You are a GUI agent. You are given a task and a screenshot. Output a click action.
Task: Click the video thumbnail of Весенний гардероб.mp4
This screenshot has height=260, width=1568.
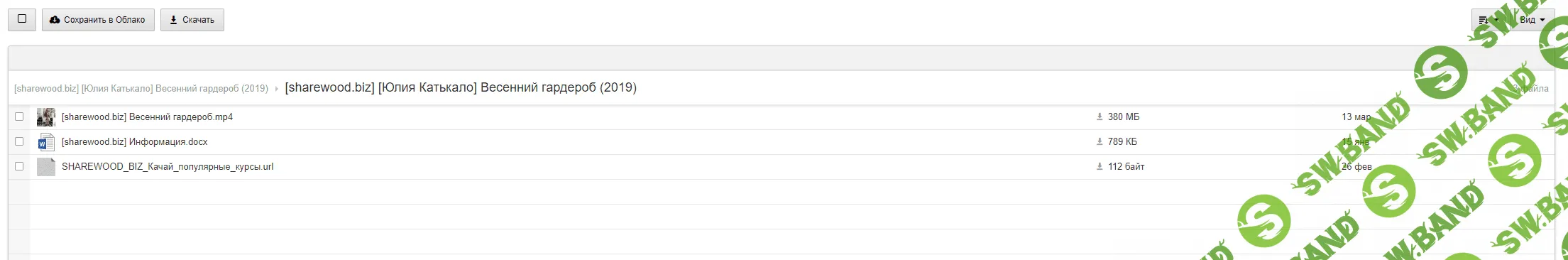click(46, 117)
